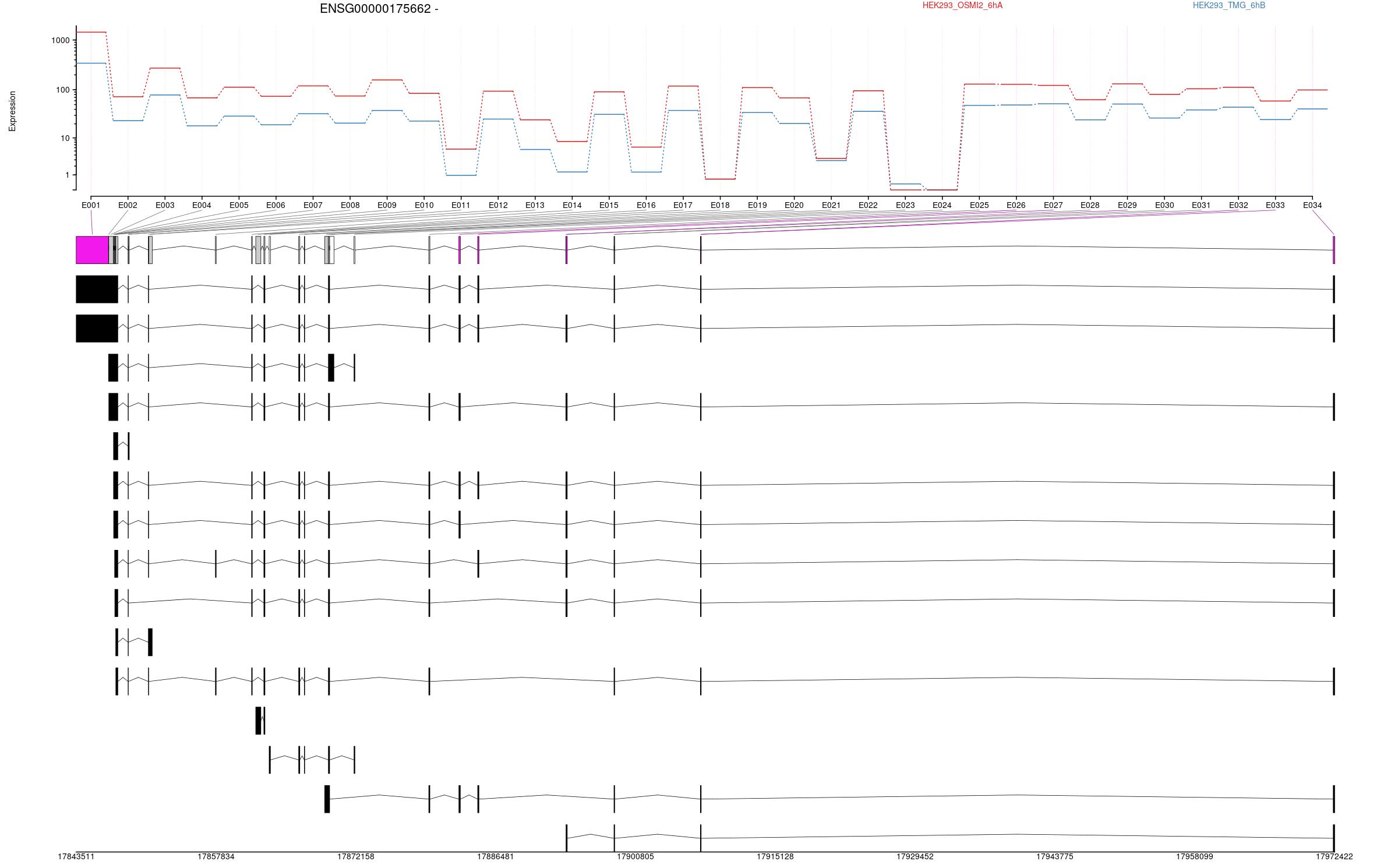Screen dimensions: 1398x868
Task: Click exon label E001
Action: 91,205
